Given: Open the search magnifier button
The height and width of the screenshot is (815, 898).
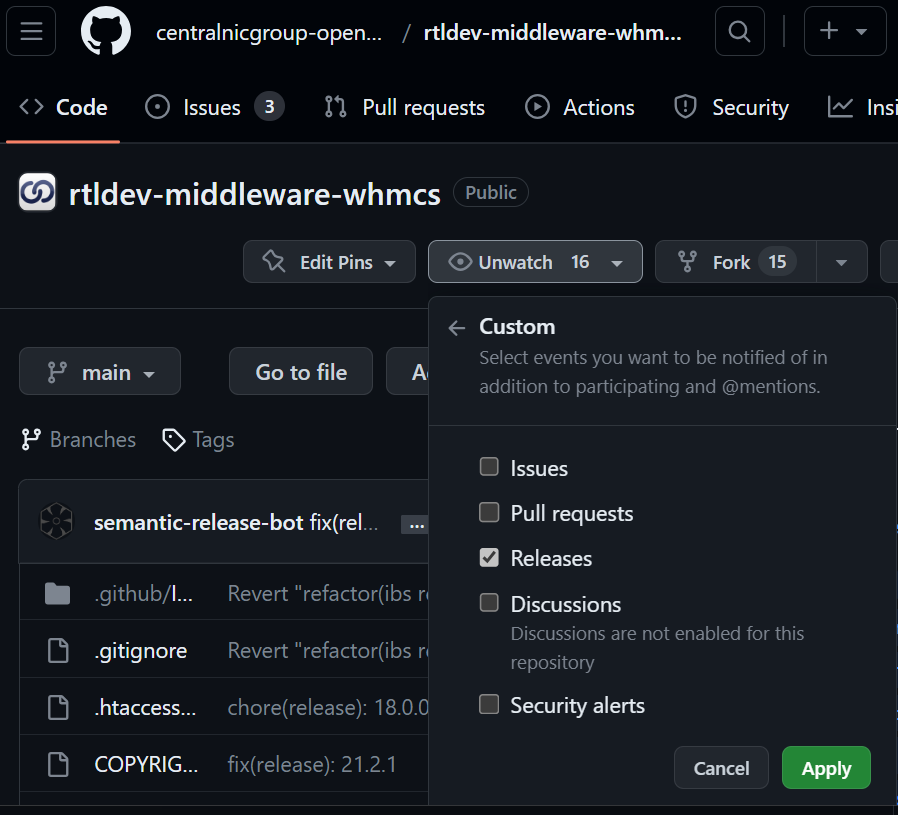Looking at the screenshot, I should [739, 31].
